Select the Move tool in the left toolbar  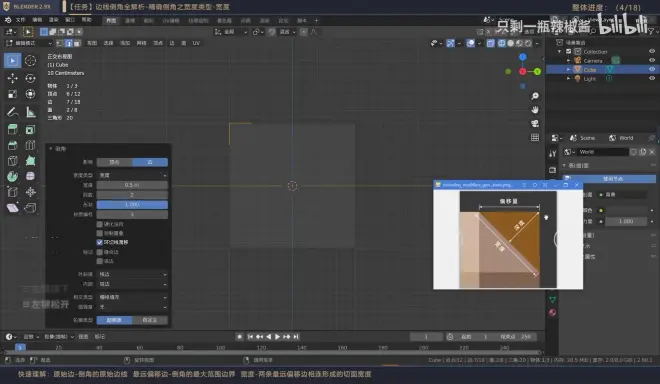[12, 78]
